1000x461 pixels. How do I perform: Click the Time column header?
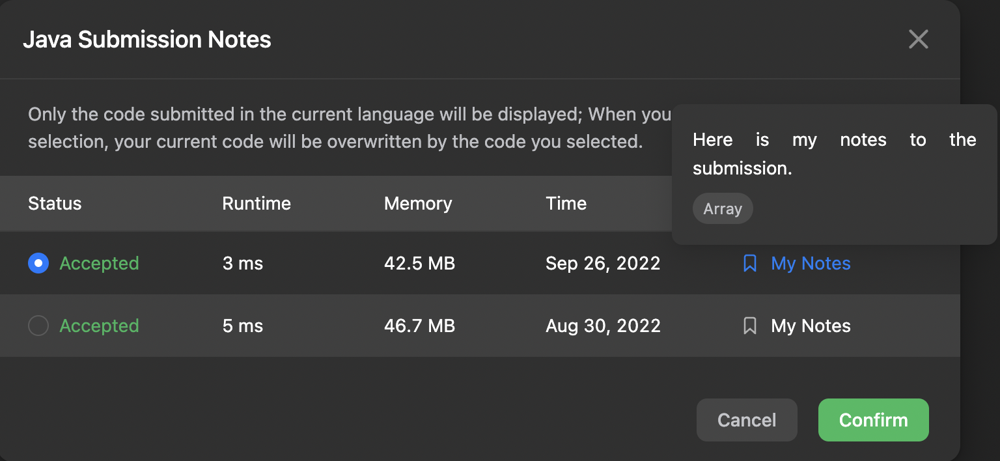point(566,203)
